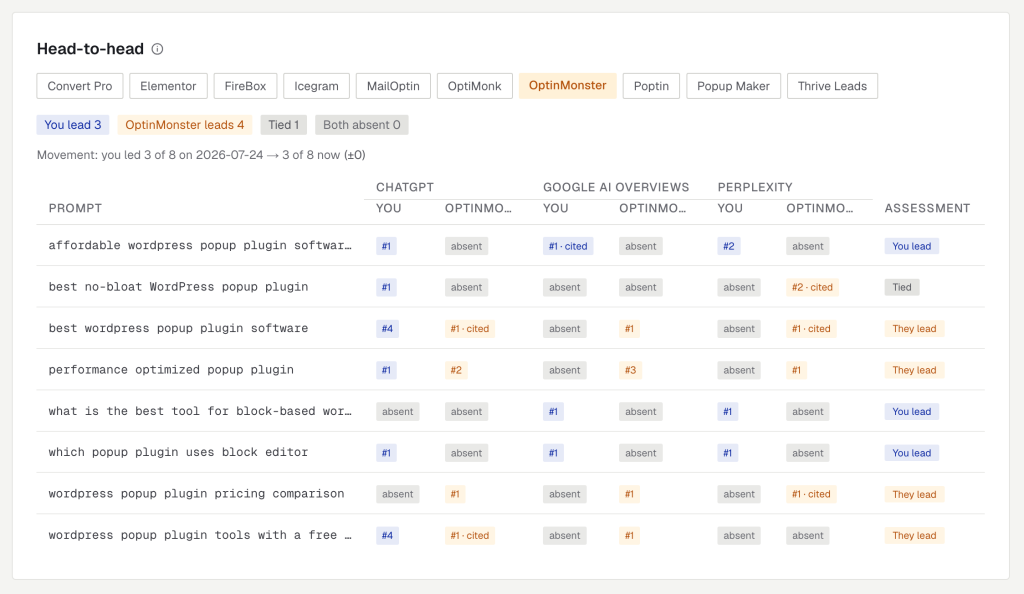Click They lead badge in performance optimized row
This screenshot has width=1024, height=594.
pos(914,370)
